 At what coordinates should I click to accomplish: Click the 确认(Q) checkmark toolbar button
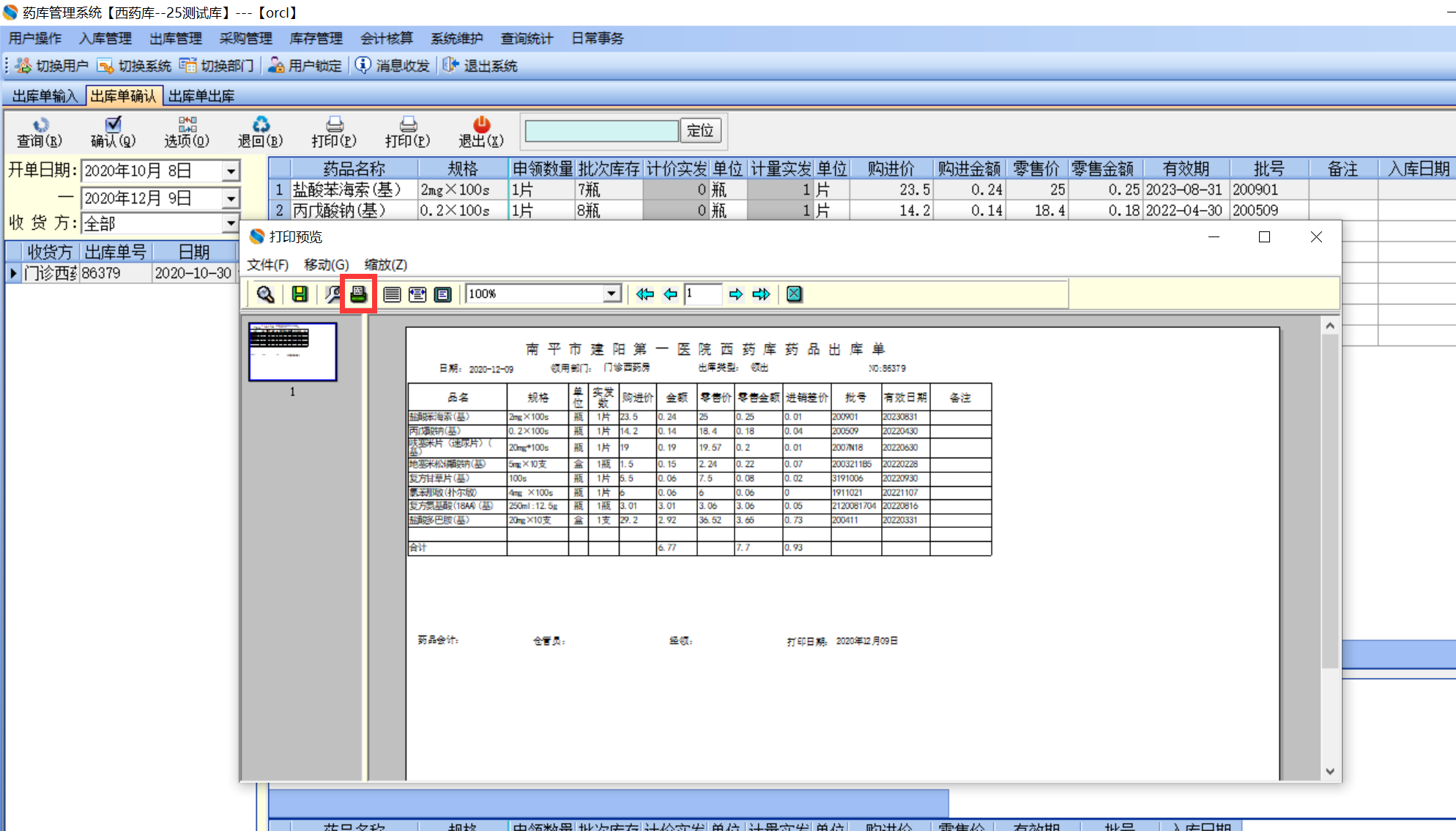tap(113, 132)
